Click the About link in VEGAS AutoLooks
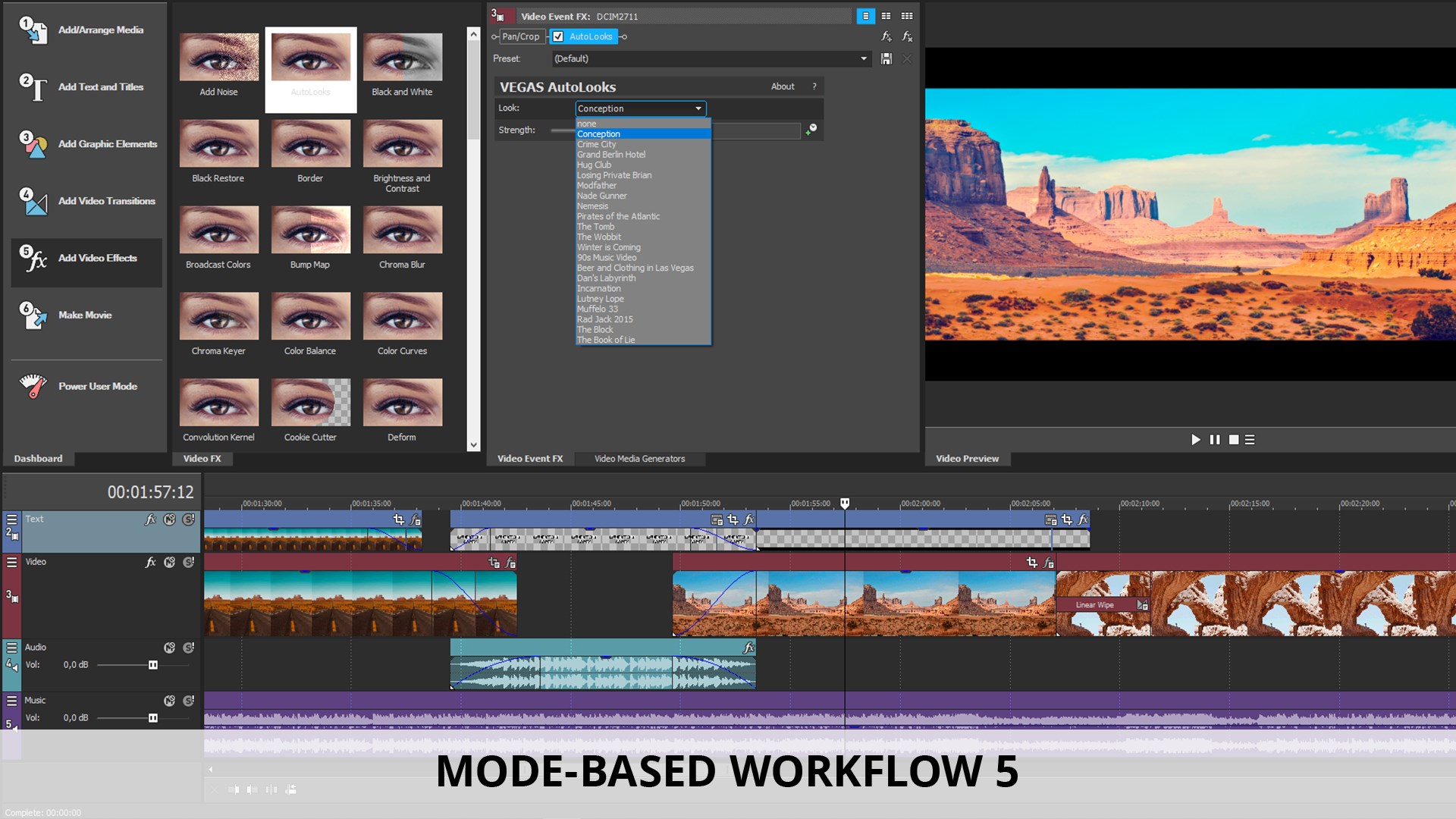 pos(782,86)
